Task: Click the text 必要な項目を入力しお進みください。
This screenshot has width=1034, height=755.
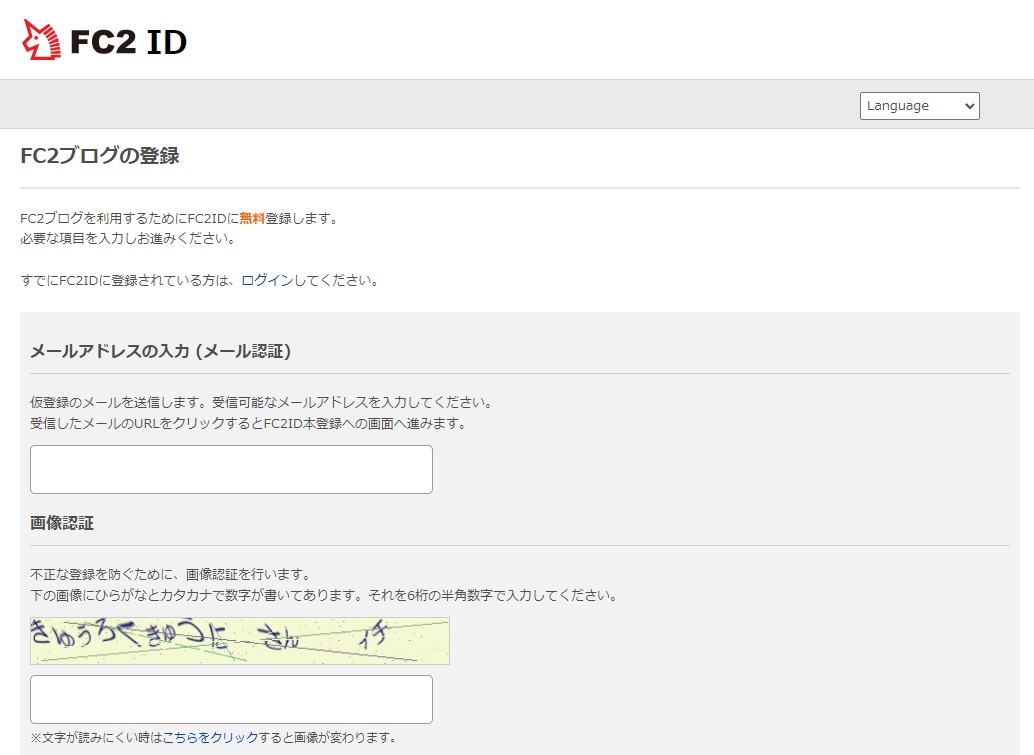Action: (x=128, y=239)
